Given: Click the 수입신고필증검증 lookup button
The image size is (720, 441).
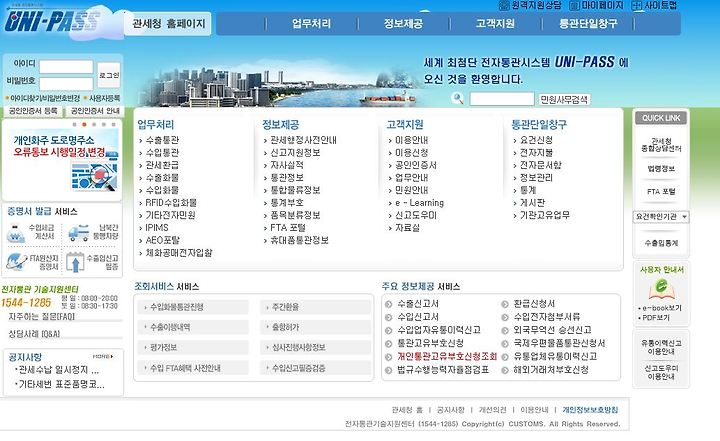Looking at the screenshot, I should [315, 368].
